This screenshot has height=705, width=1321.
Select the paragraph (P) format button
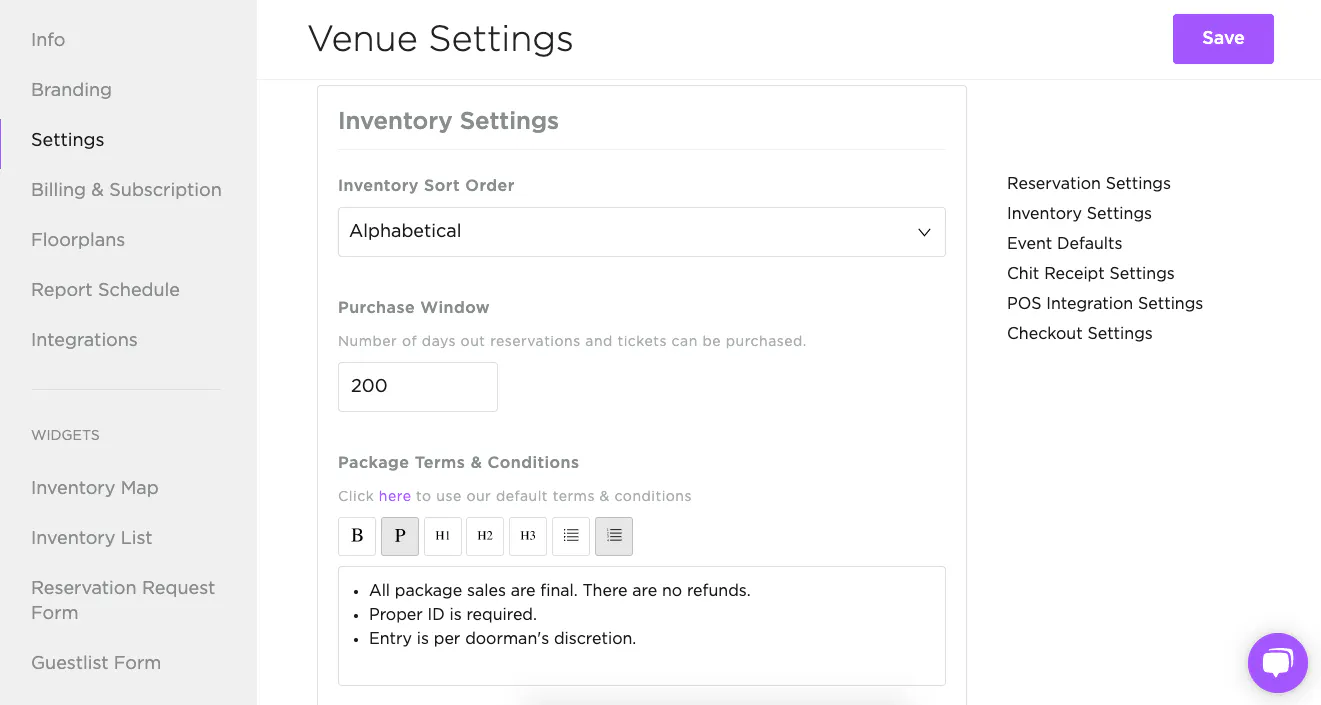click(x=400, y=536)
